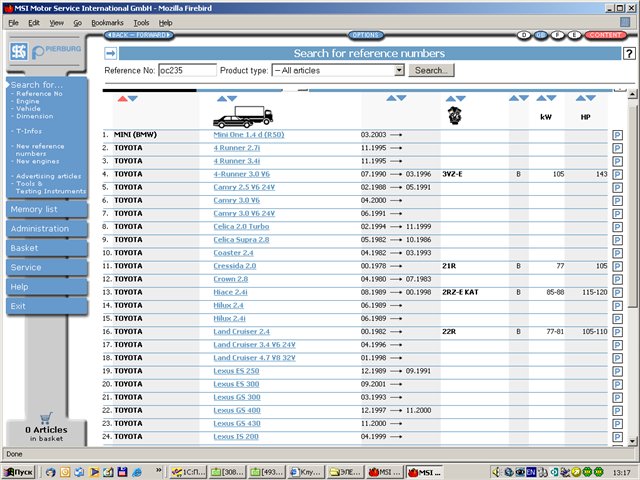
Task: Switch language to Spanish with E button
Action: (x=574, y=35)
